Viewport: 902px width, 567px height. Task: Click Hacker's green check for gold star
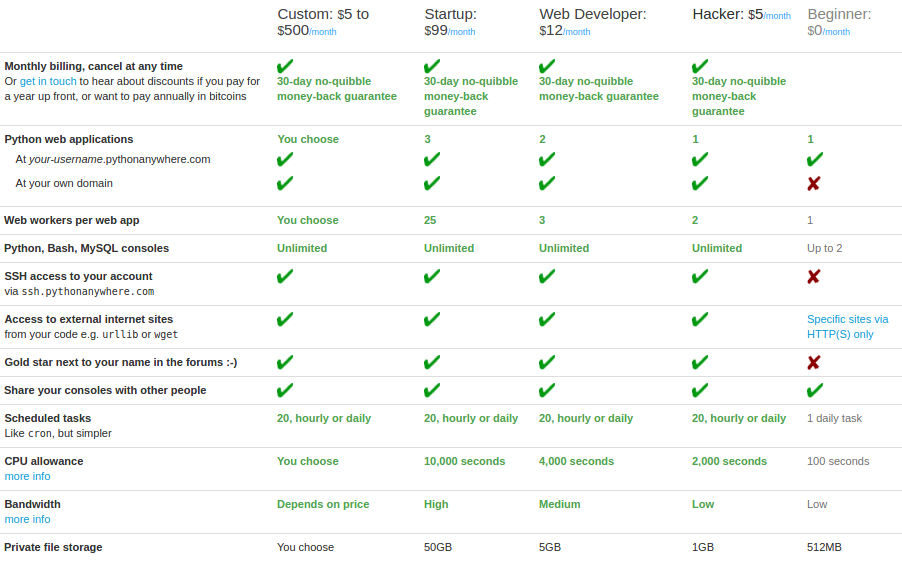click(x=700, y=362)
